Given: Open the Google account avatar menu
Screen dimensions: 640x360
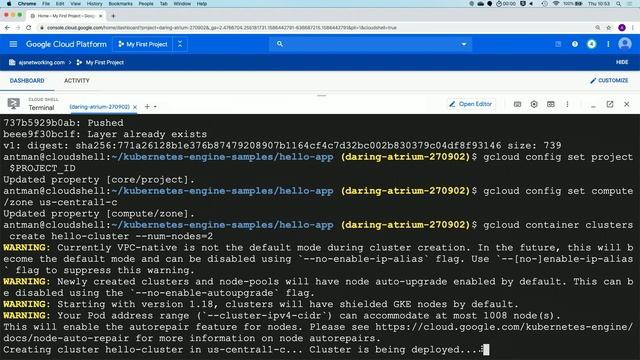Looking at the screenshot, I should pos(624,44).
